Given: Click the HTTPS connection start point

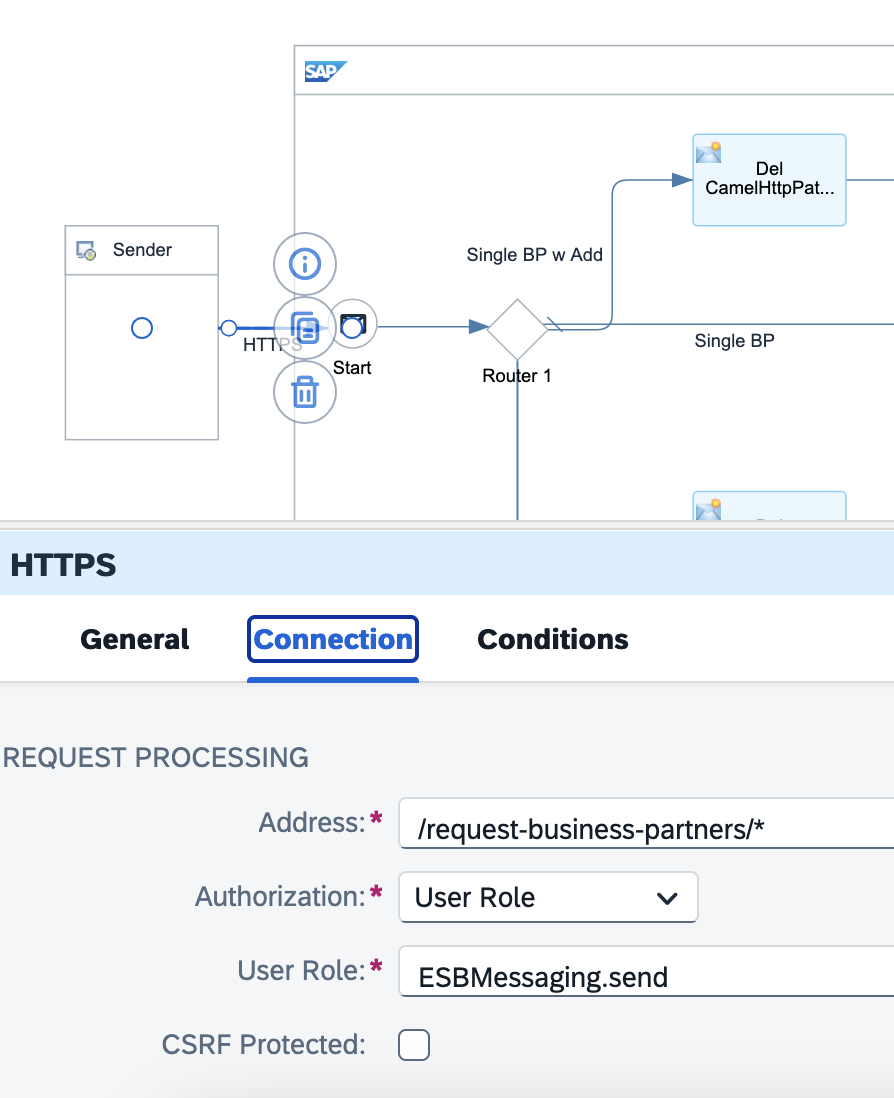Looking at the screenshot, I should tap(228, 328).
